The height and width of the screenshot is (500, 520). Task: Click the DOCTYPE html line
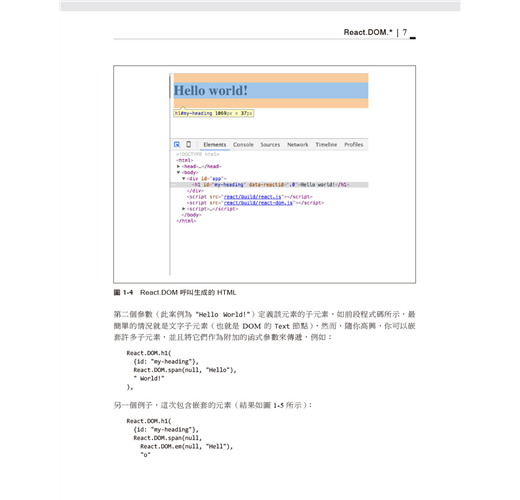[198, 154]
